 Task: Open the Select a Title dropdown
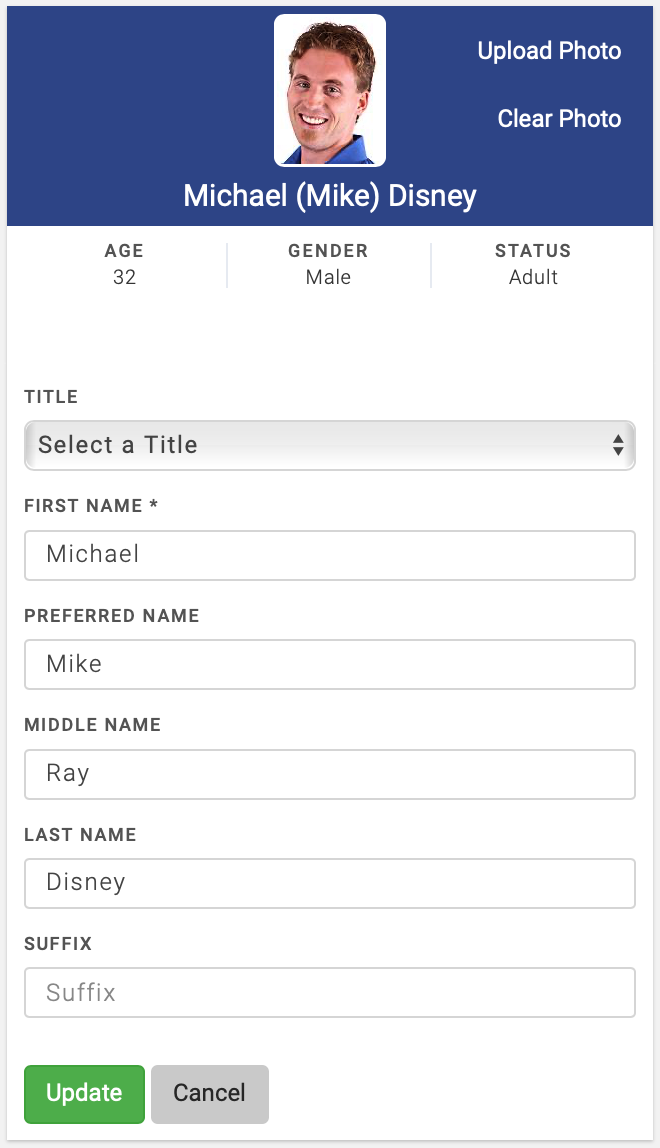point(330,445)
